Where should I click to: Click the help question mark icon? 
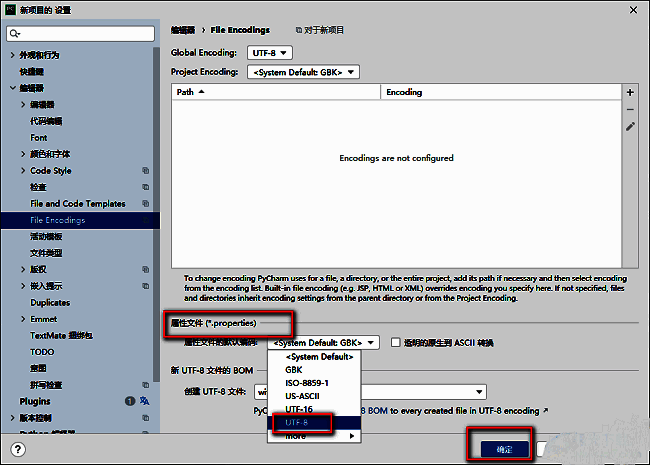18,449
